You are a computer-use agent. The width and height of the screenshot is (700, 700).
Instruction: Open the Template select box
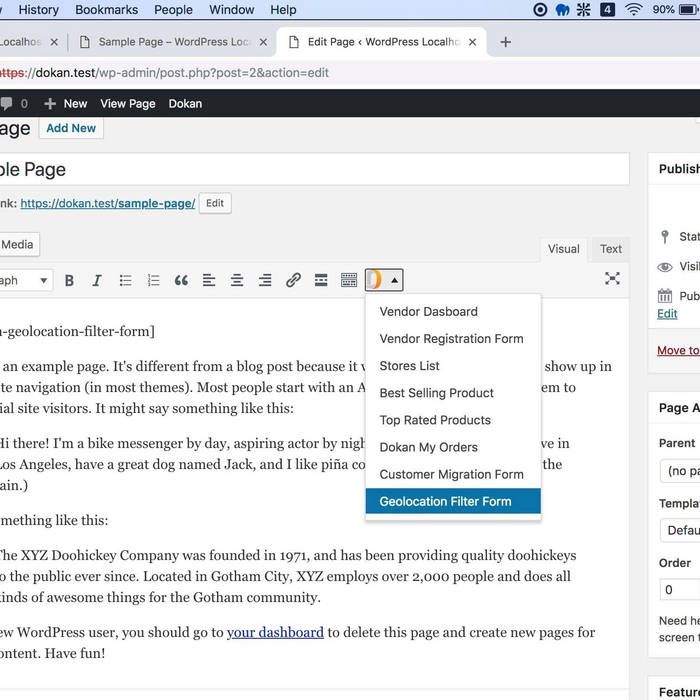[x=680, y=530]
